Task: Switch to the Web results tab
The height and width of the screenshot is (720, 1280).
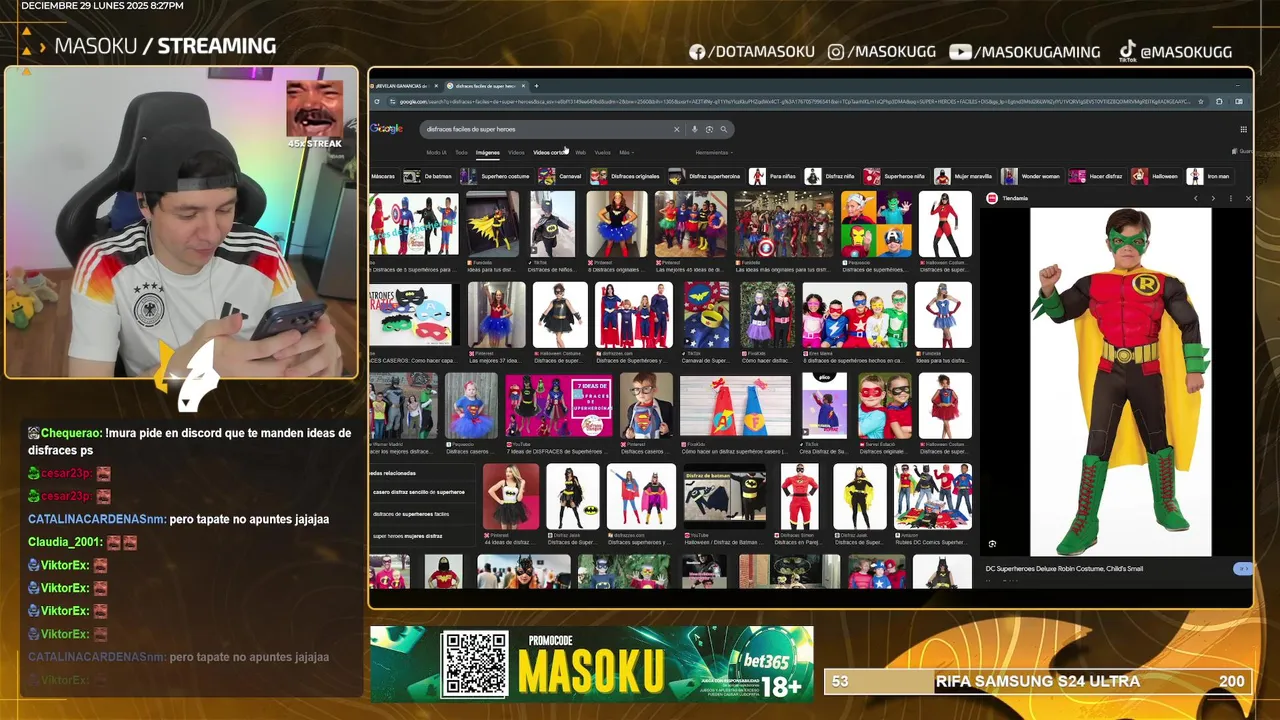Action: pyautogui.click(x=580, y=152)
